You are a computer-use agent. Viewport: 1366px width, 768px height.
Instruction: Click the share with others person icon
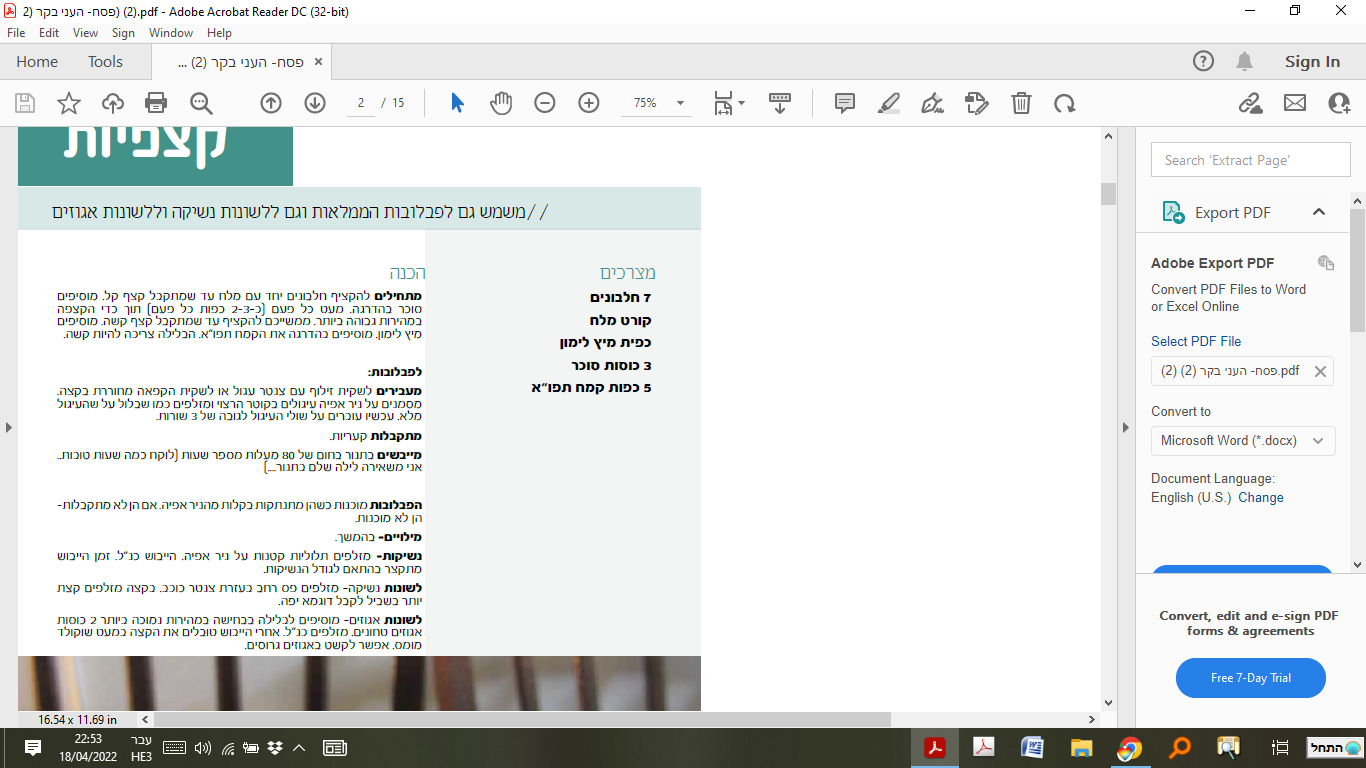click(x=1339, y=103)
